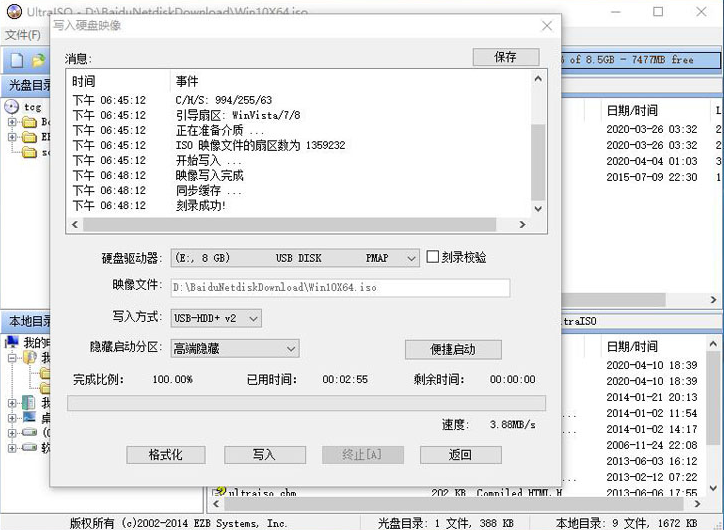
Task: Open the 写入方式 USB-HDD+ v2 dropdown
Action: pyautogui.click(x=216, y=318)
